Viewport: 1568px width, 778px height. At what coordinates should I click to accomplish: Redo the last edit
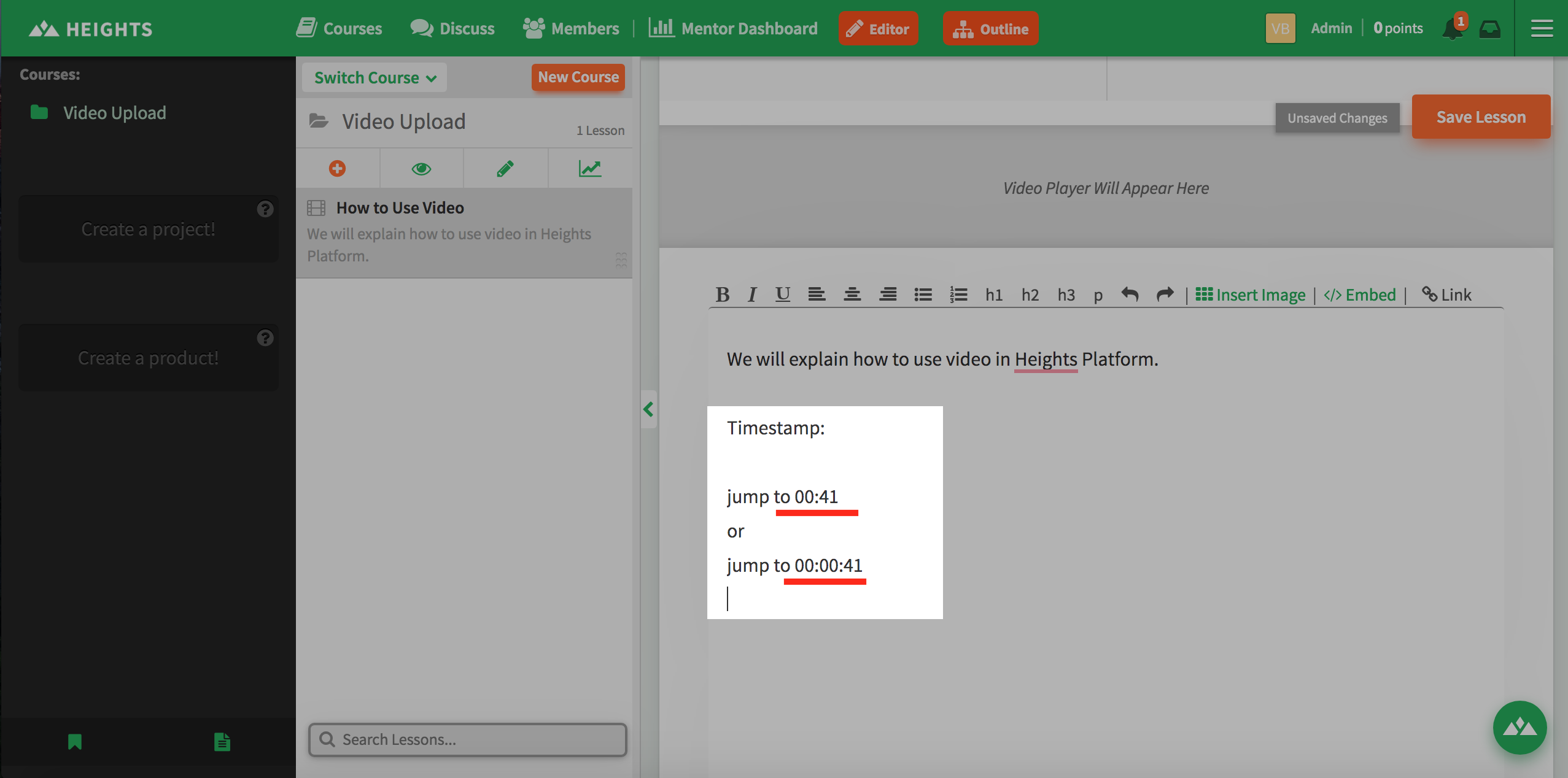(1165, 295)
